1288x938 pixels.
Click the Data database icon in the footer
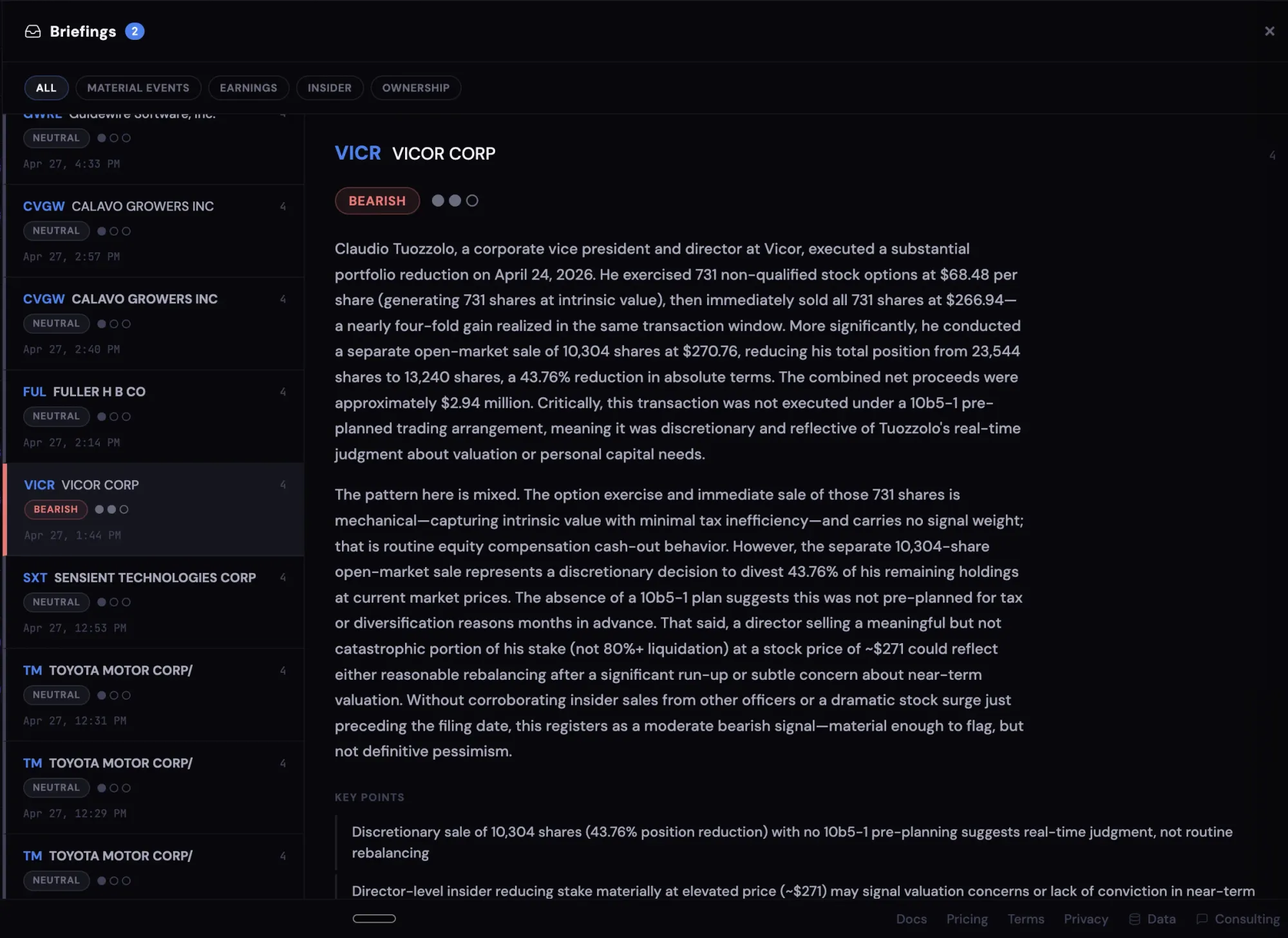pyautogui.click(x=1135, y=919)
